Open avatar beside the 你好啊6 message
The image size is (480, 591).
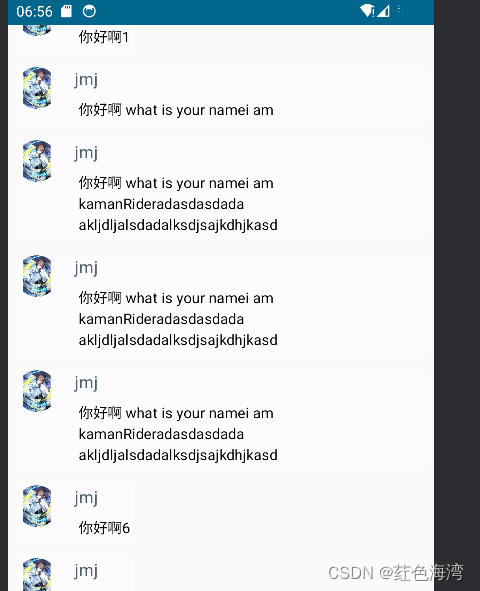(x=37, y=506)
